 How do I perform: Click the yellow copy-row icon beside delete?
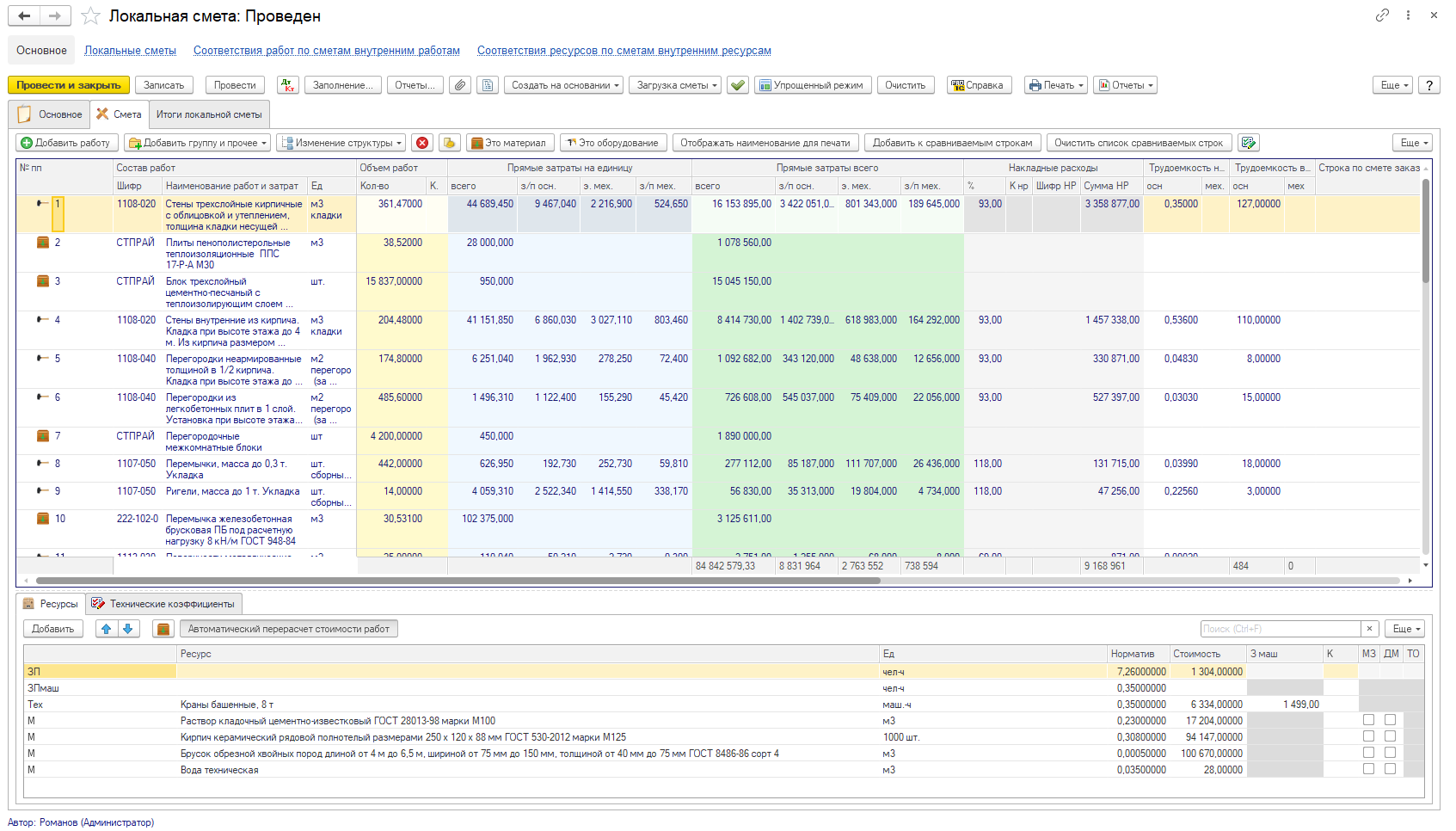(x=450, y=143)
